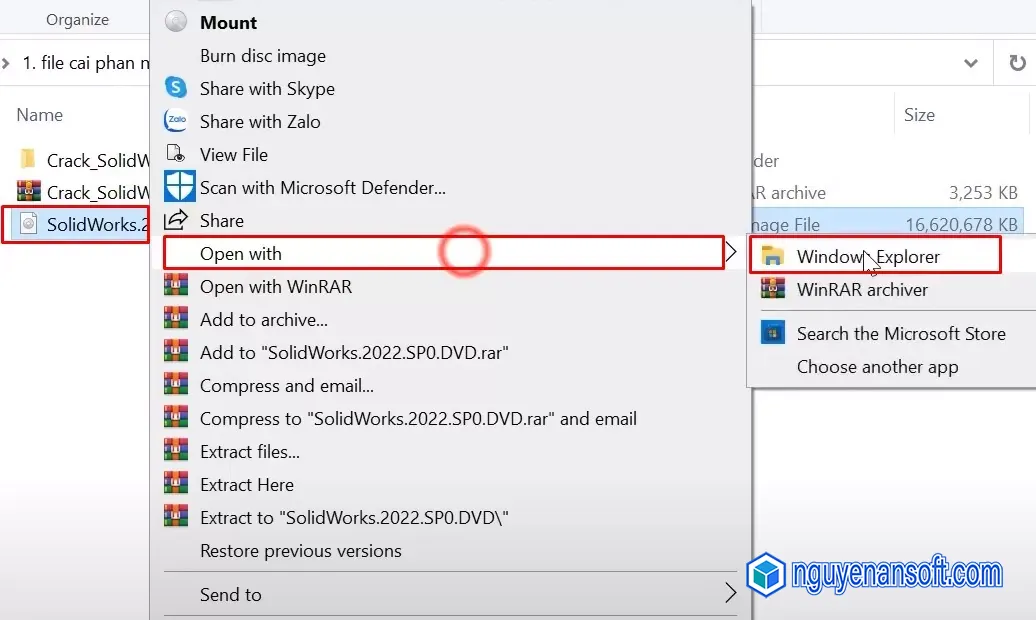Sort files by the Size column header
This screenshot has width=1036, height=620.
click(x=919, y=115)
